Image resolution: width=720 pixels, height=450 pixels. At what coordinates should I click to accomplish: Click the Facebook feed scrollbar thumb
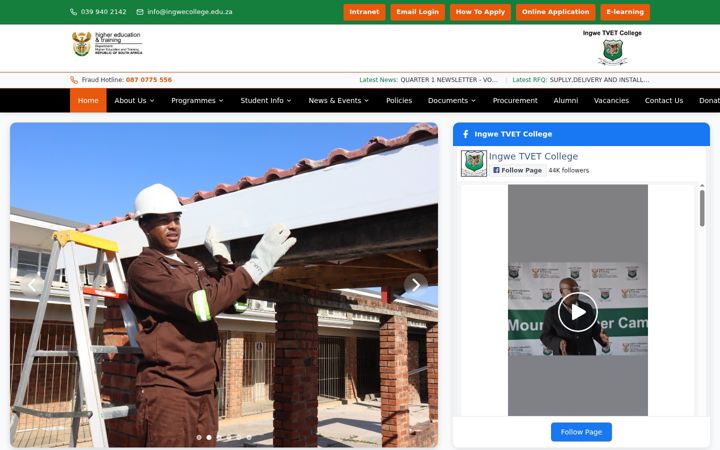tap(702, 208)
